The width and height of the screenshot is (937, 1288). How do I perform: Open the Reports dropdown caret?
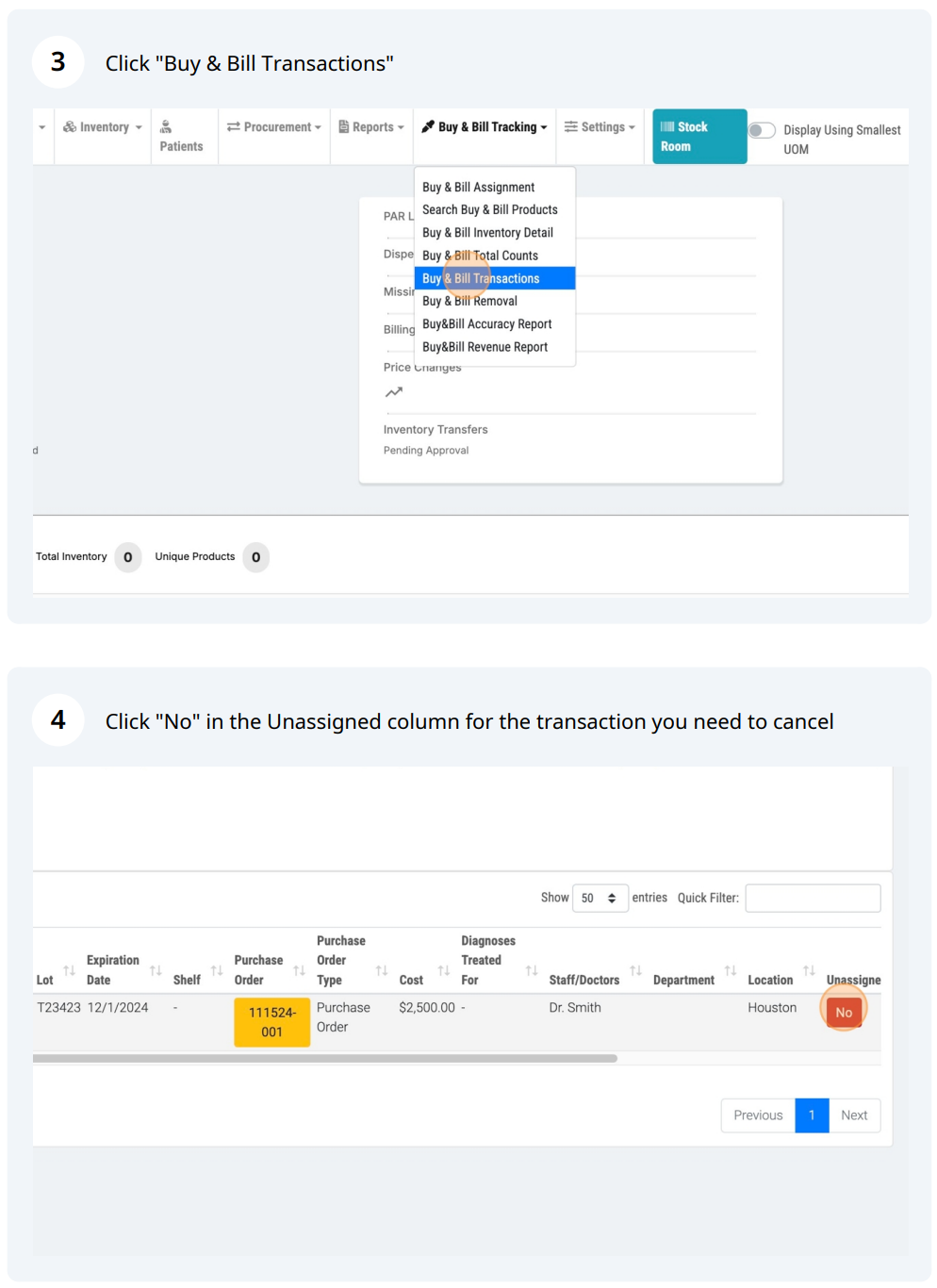coord(401,127)
